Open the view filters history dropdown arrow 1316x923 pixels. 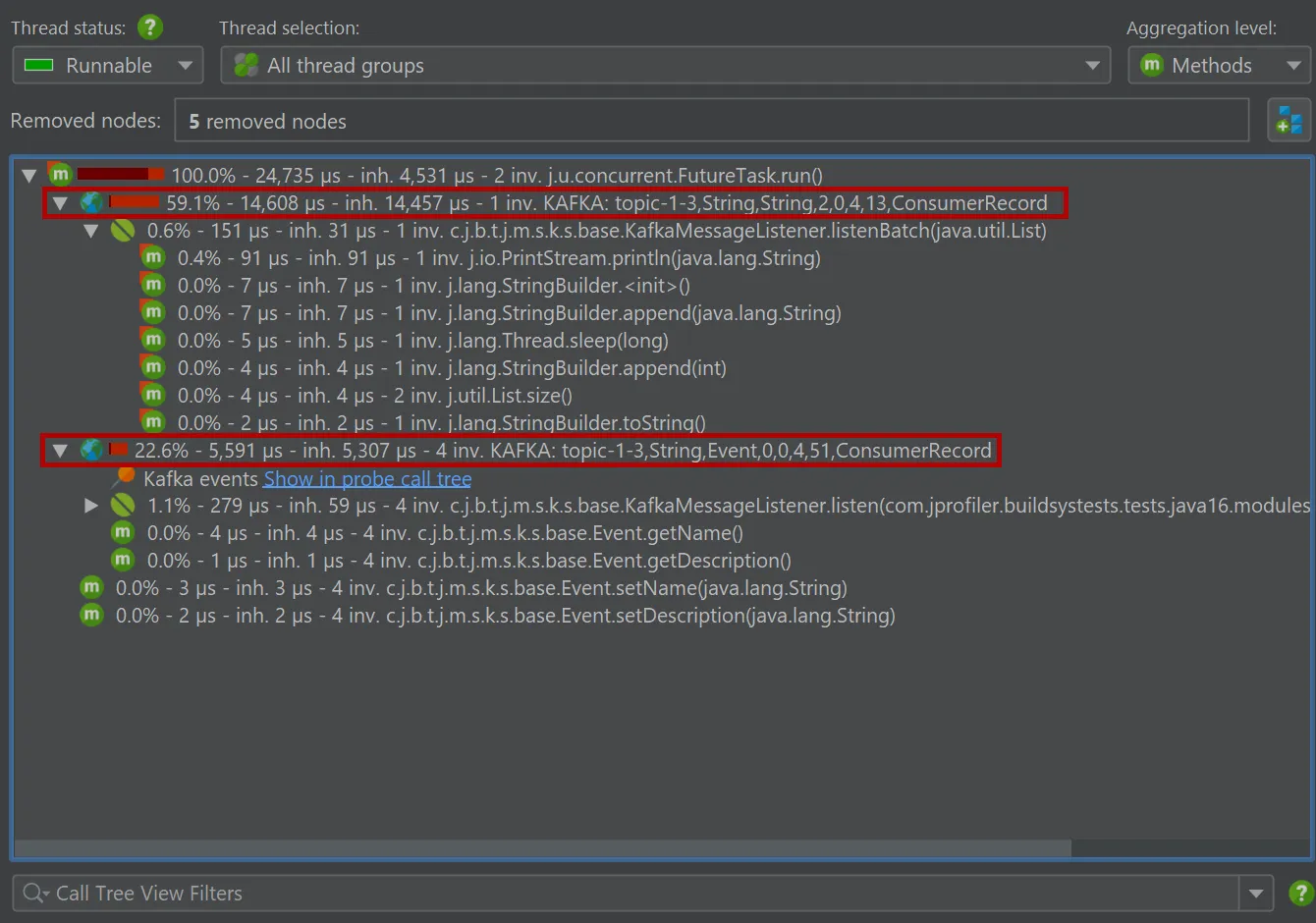pyautogui.click(x=1255, y=894)
